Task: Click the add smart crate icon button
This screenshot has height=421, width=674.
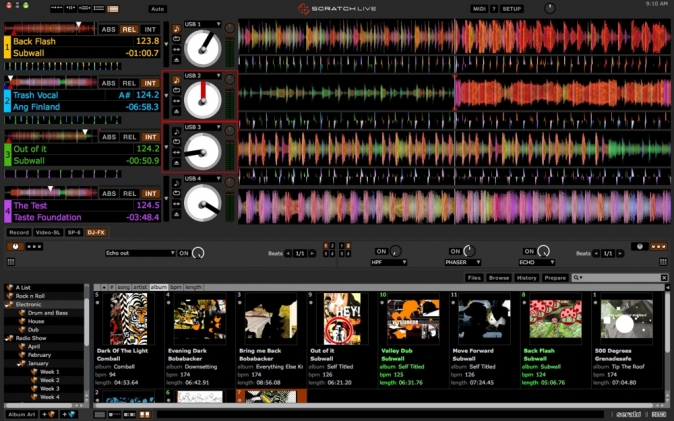Action: [69, 415]
